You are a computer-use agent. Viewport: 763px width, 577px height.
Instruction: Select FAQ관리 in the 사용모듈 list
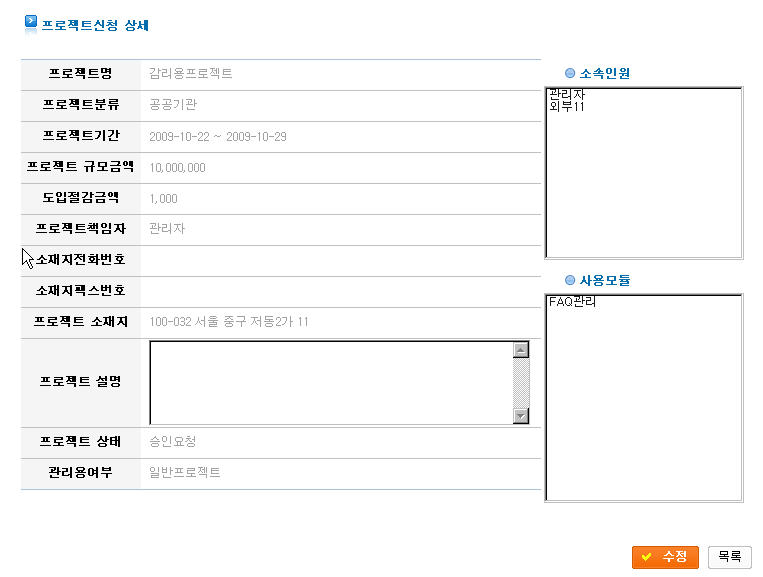tap(572, 302)
